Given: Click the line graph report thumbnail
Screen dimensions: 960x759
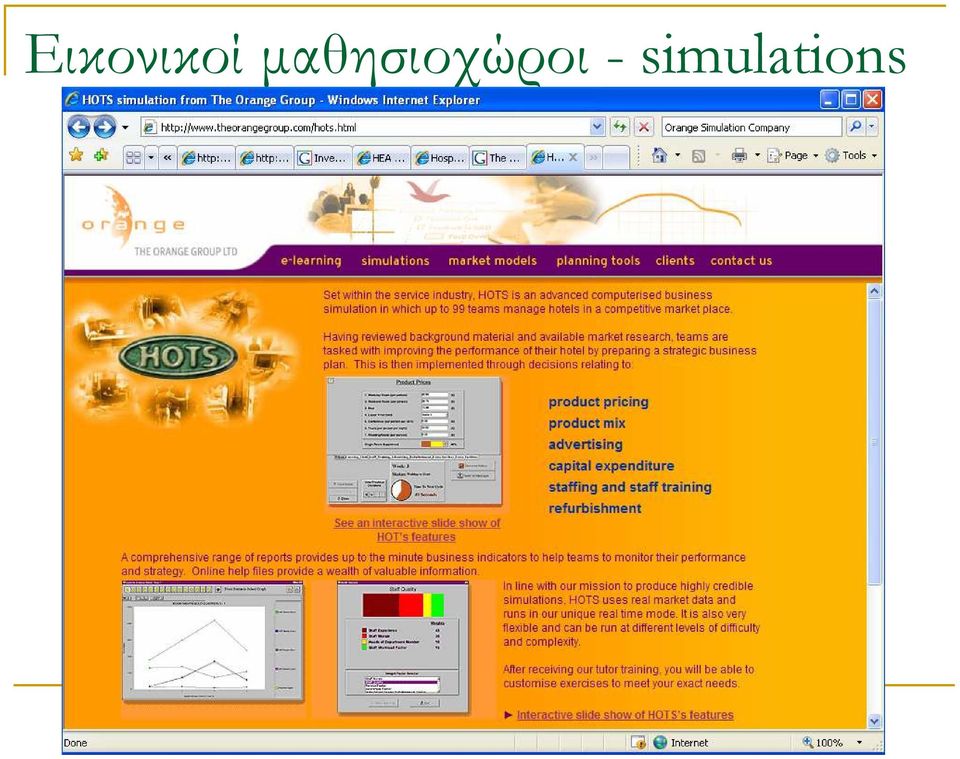Looking at the screenshot, I should [x=213, y=642].
